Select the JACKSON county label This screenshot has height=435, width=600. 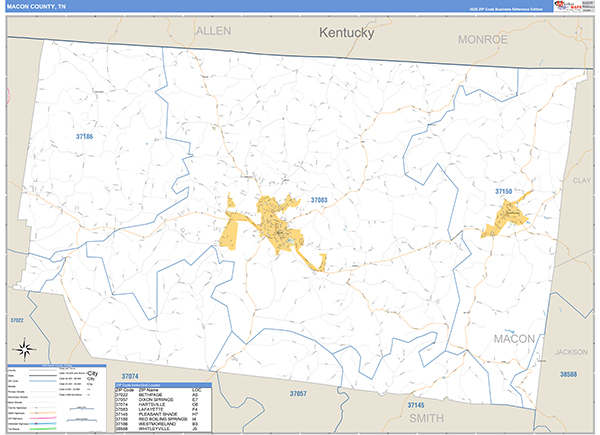click(x=571, y=352)
